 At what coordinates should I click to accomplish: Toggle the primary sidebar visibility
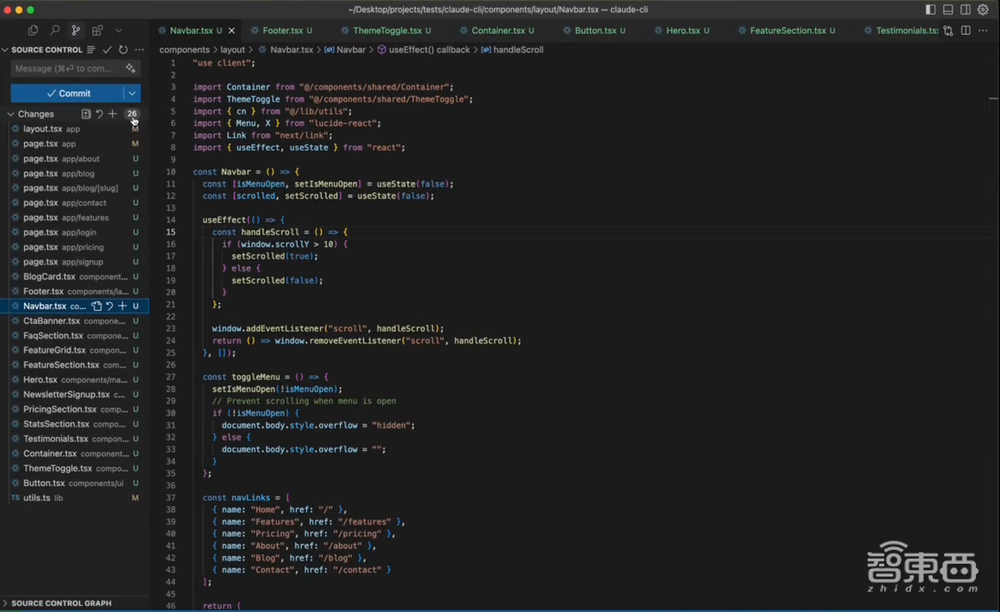(931, 10)
